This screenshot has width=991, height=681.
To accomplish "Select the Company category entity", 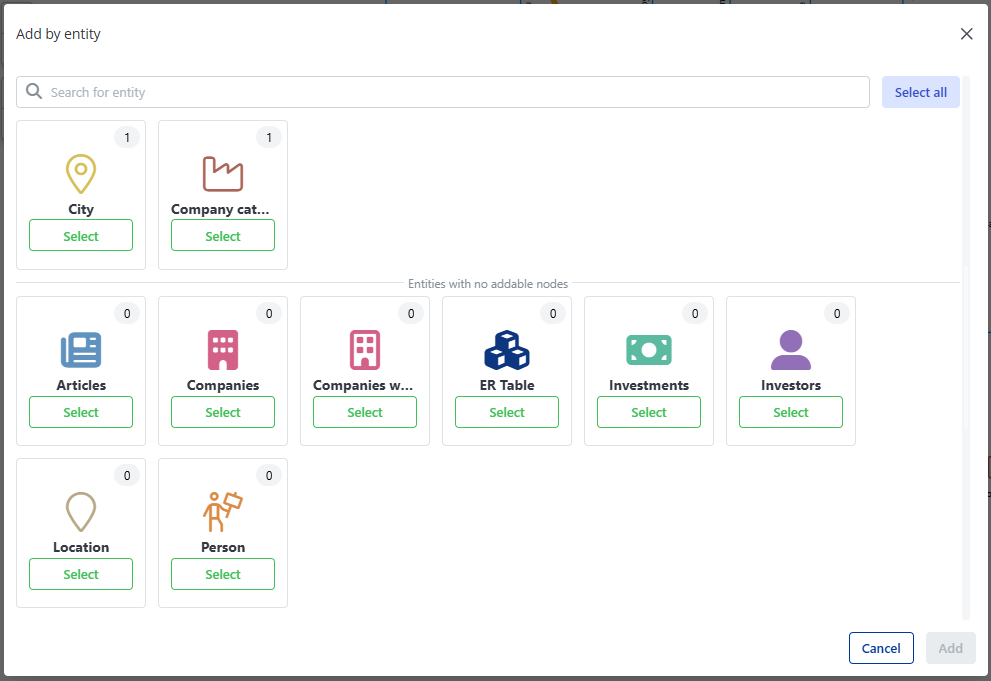I will [x=222, y=235].
